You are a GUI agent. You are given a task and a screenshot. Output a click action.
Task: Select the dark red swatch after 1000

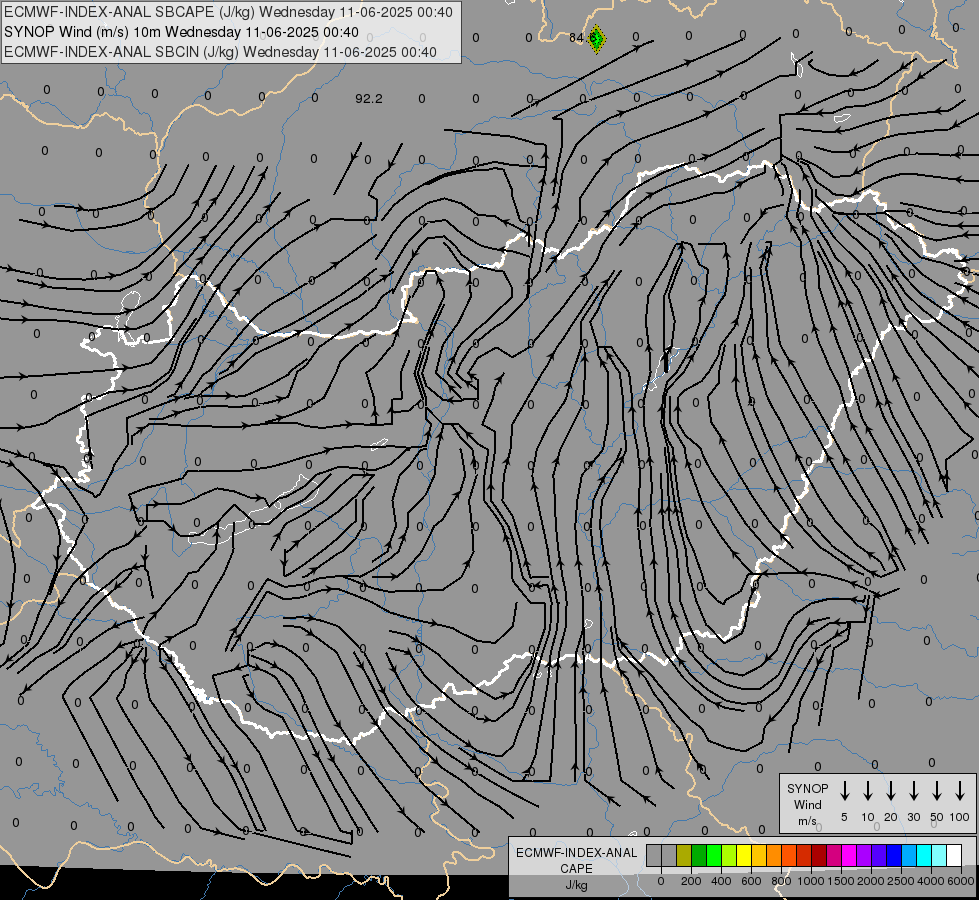click(x=819, y=855)
